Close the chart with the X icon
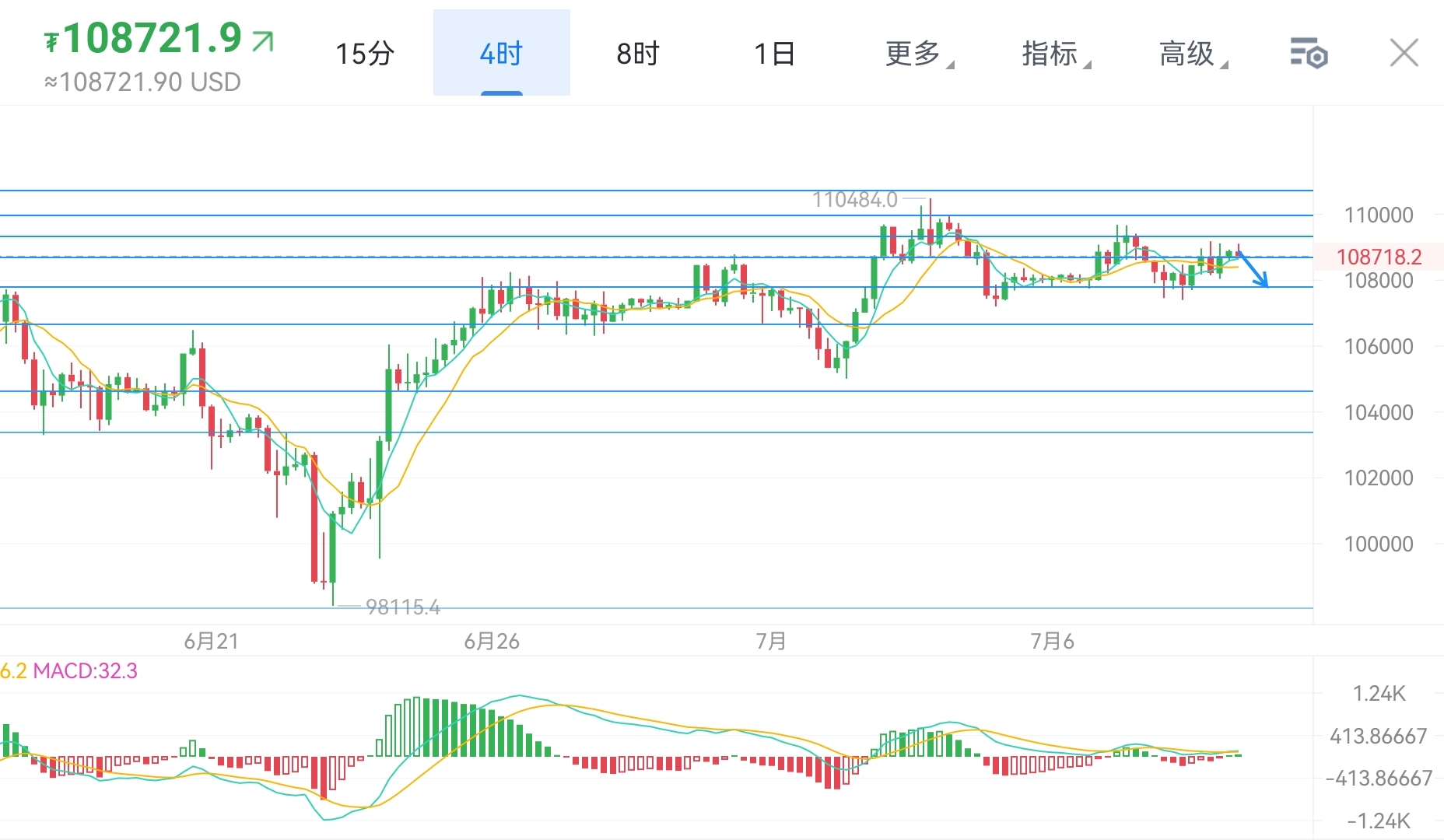This screenshot has width=1444, height=840. click(x=1404, y=54)
